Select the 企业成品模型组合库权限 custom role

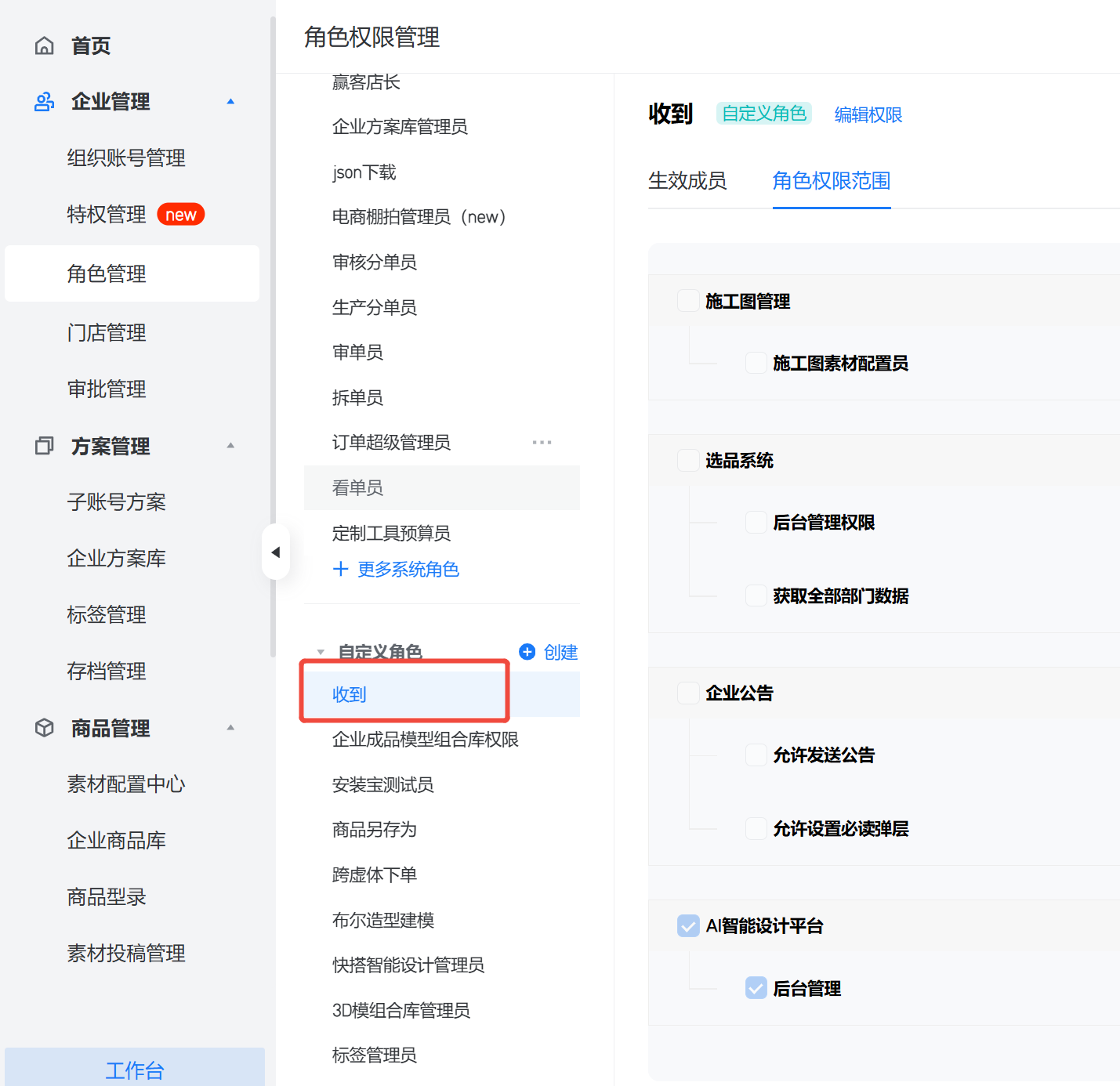(425, 740)
